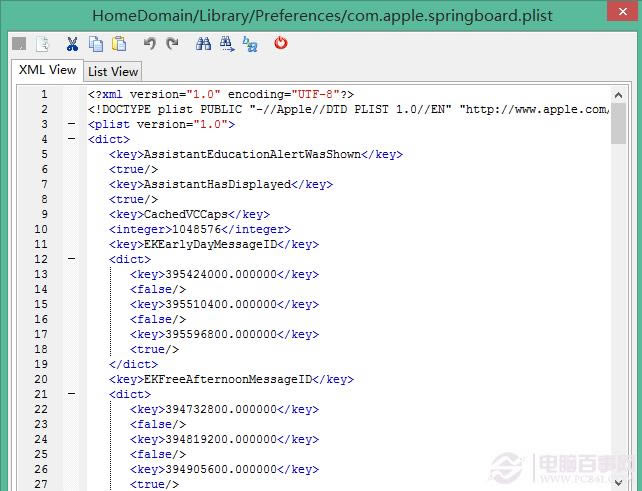The width and height of the screenshot is (642, 491).
Task: Click the DOCTYPE plist declaration line
Action: [x=348, y=109]
